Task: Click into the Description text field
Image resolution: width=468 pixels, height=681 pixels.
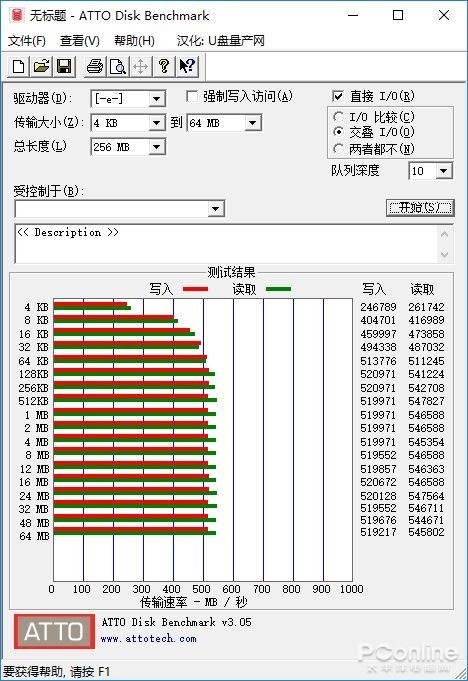Action: [x=226, y=244]
